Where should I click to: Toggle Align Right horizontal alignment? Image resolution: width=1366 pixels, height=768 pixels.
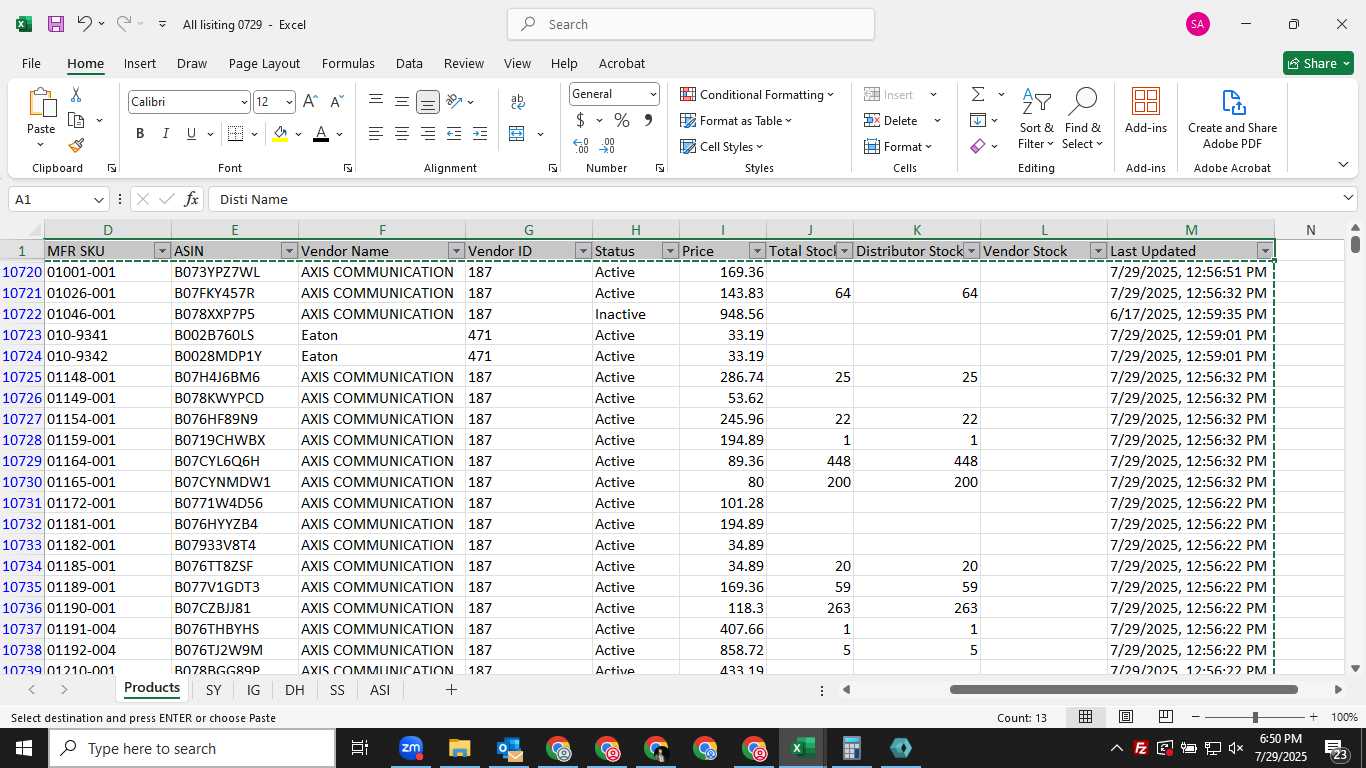[x=428, y=134]
